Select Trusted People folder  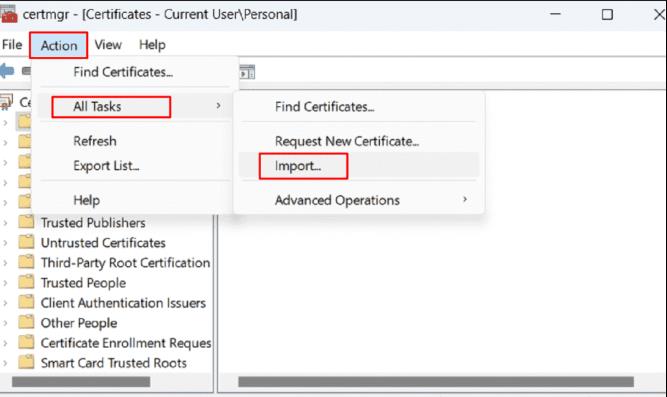[x=83, y=283]
